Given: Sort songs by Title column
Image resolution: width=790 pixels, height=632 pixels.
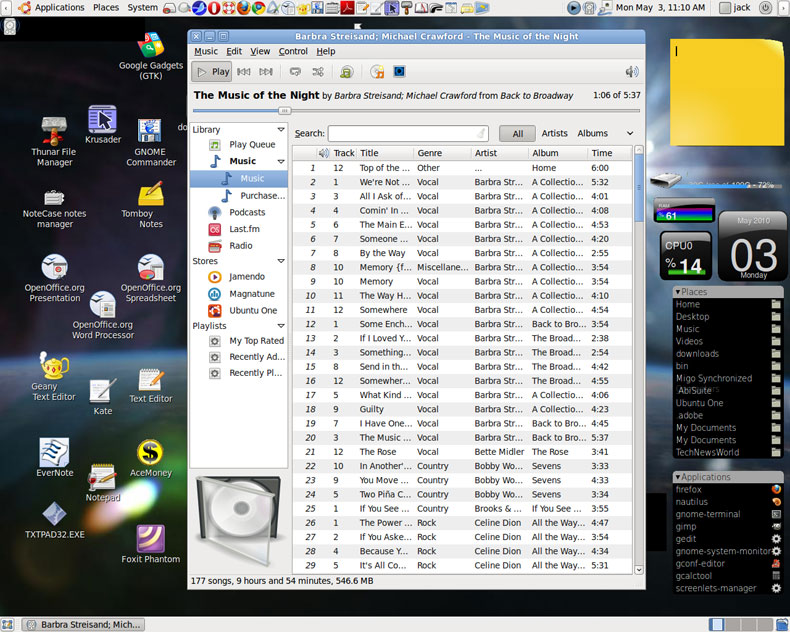Looking at the screenshot, I should click(x=385, y=153).
